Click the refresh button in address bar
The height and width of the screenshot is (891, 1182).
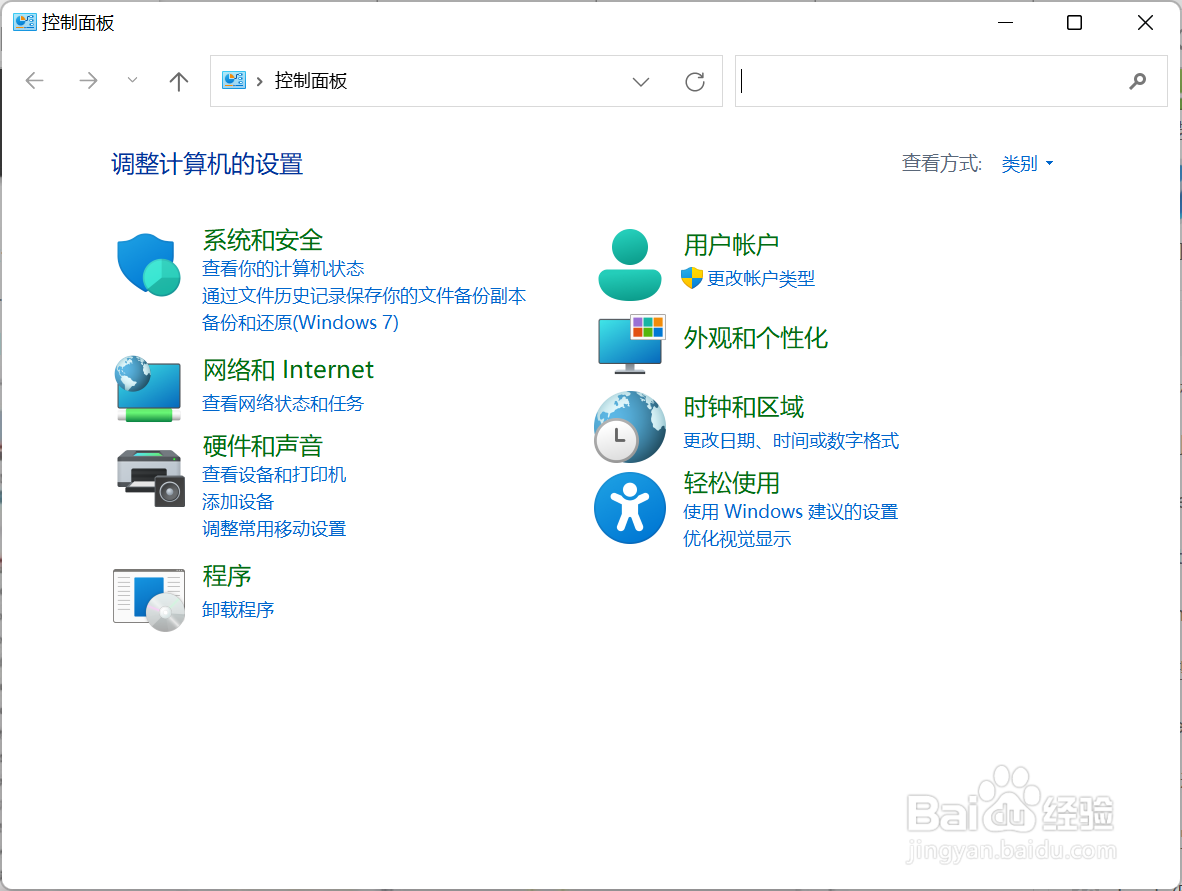(695, 81)
